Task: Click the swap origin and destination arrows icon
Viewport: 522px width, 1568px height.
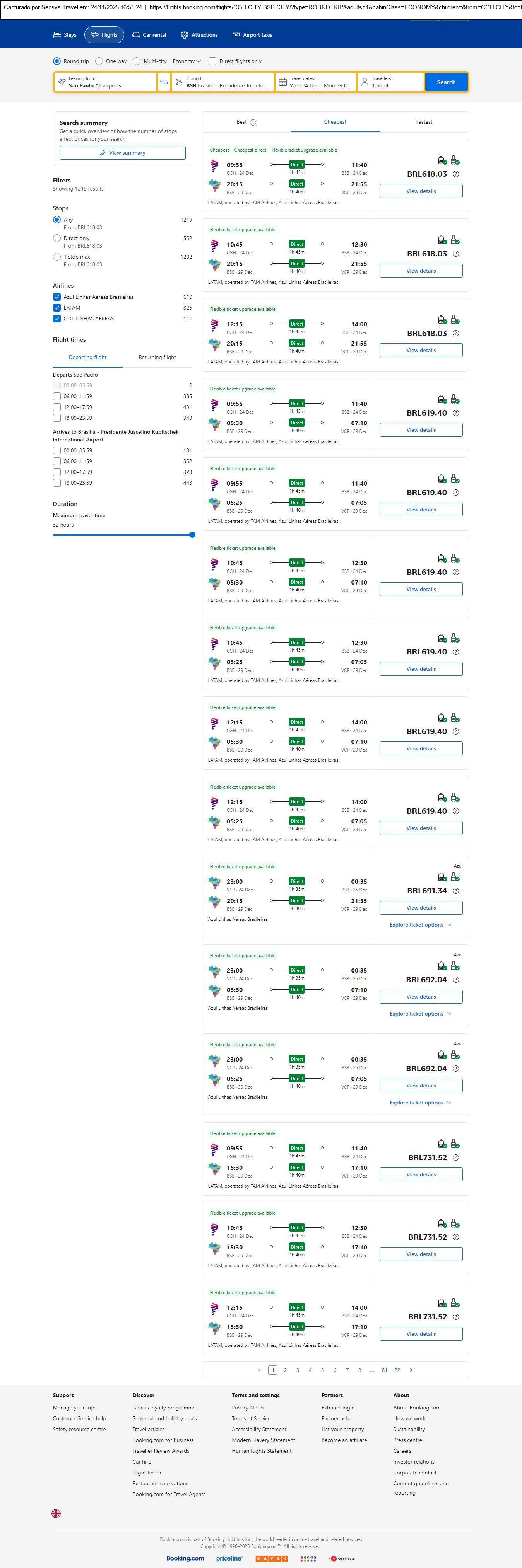Action: (x=164, y=82)
